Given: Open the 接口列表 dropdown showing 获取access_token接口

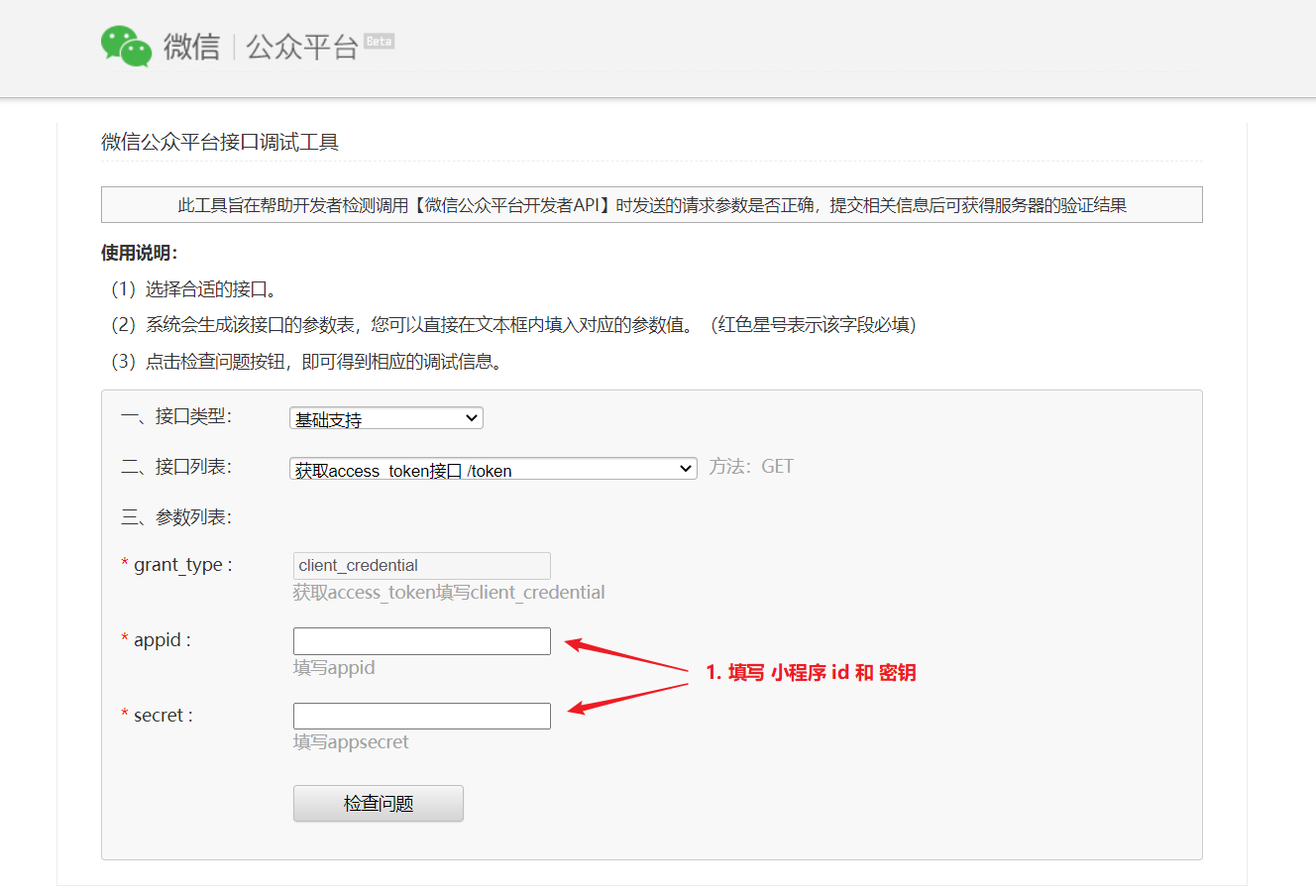Looking at the screenshot, I should (x=493, y=469).
